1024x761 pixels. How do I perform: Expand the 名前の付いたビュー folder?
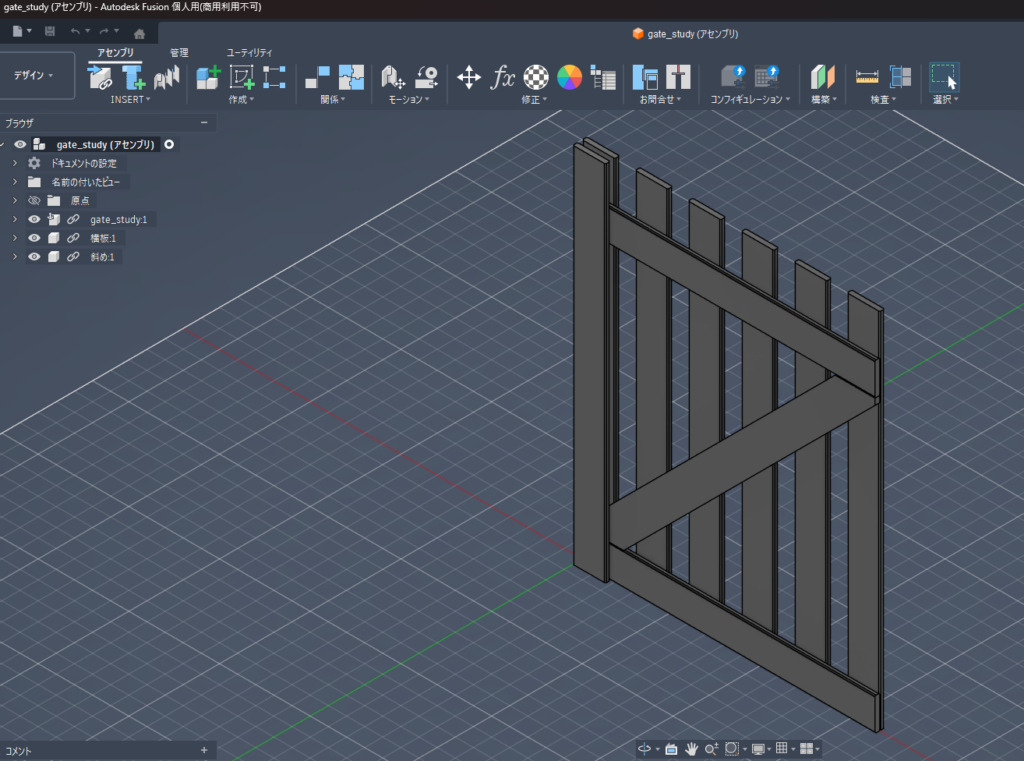coord(15,182)
